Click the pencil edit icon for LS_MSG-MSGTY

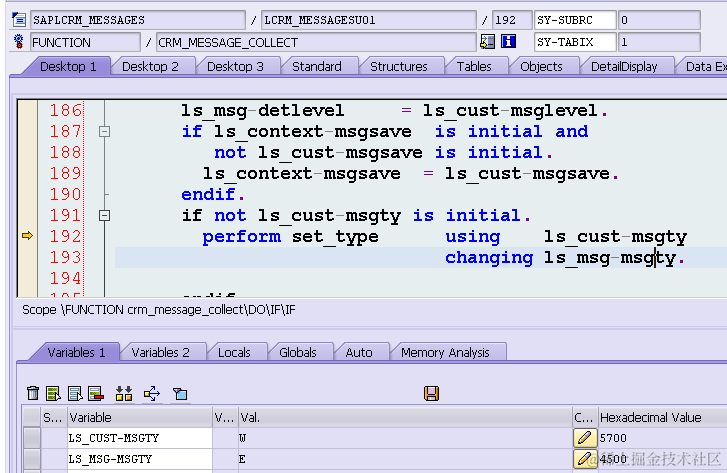click(585, 459)
